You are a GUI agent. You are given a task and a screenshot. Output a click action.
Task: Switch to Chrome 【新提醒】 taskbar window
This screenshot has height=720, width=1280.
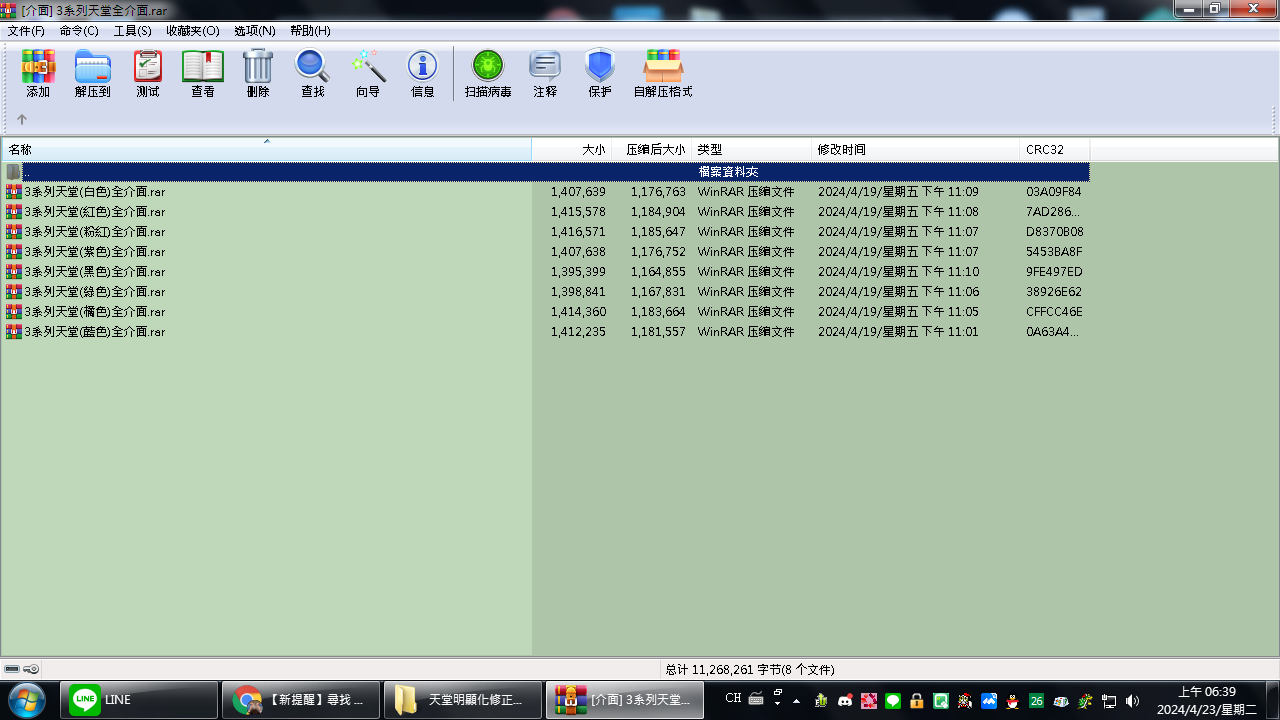[x=301, y=700]
